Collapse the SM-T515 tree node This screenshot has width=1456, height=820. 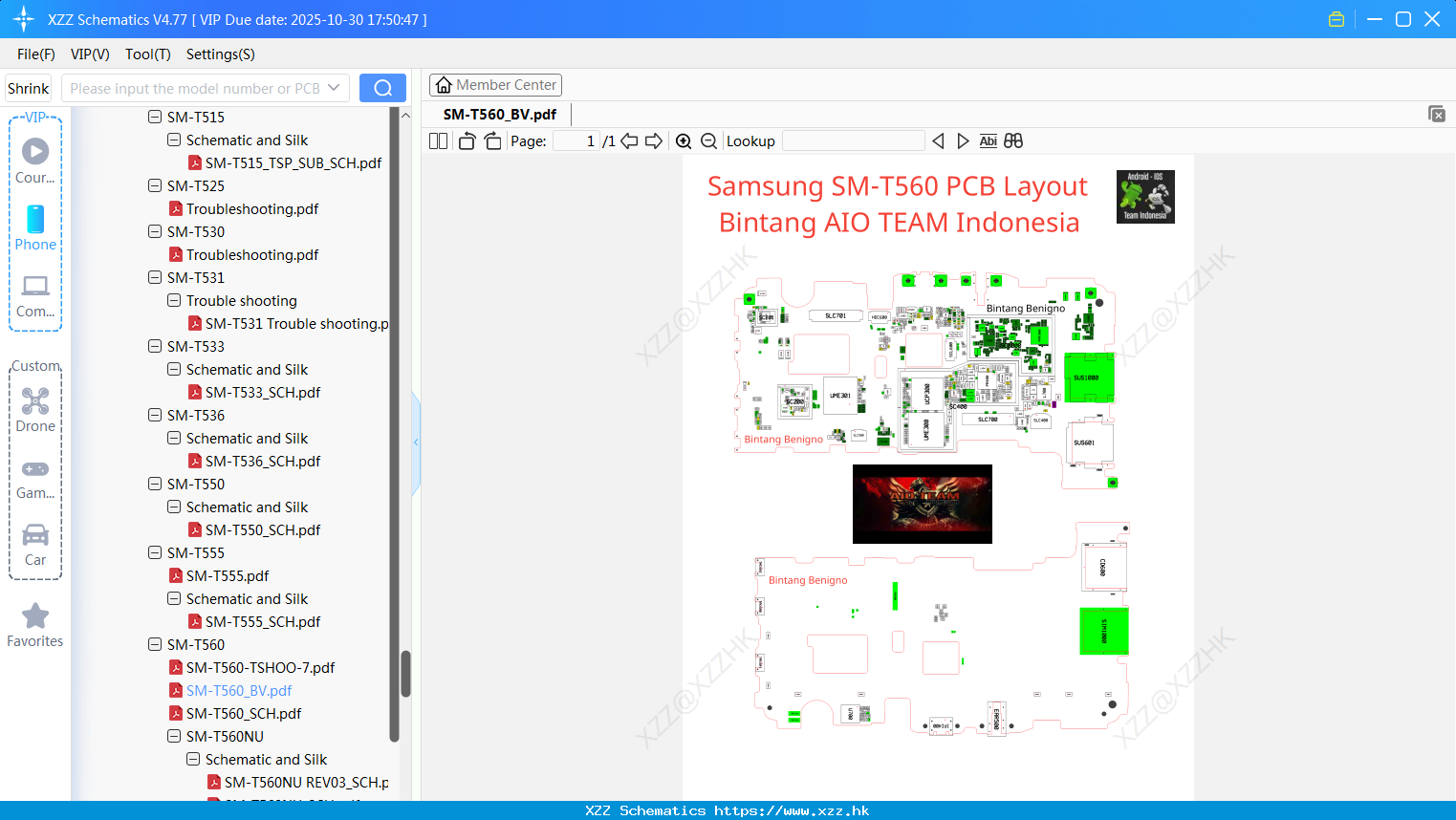(x=155, y=117)
